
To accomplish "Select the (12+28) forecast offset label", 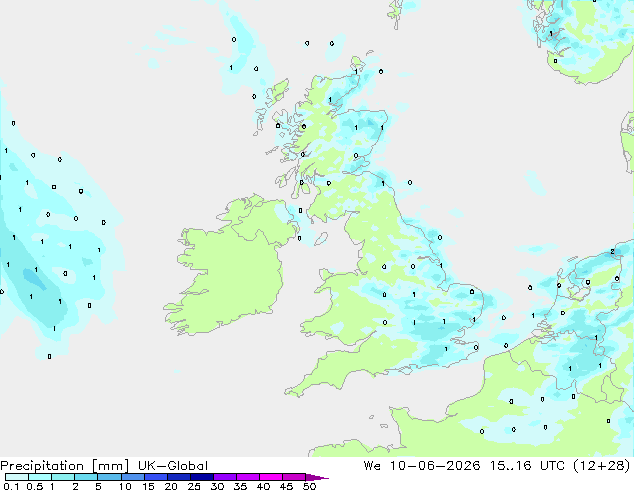I will (602, 466).
